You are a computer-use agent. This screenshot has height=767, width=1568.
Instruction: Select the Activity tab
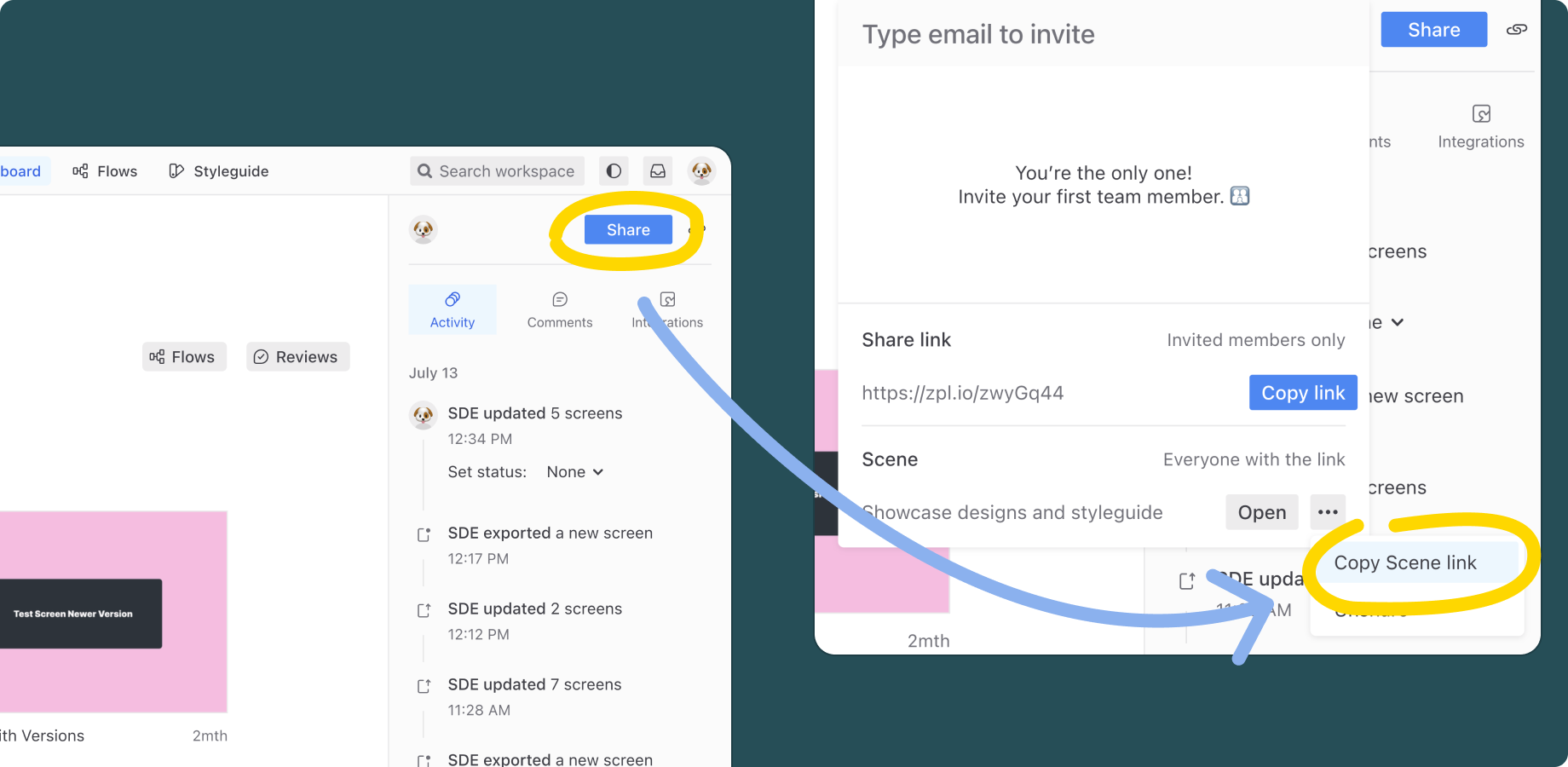pos(453,310)
